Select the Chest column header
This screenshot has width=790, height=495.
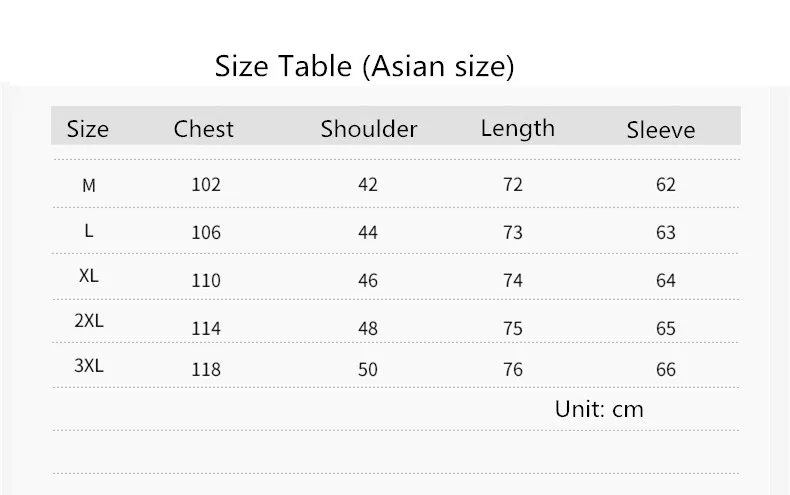click(204, 129)
